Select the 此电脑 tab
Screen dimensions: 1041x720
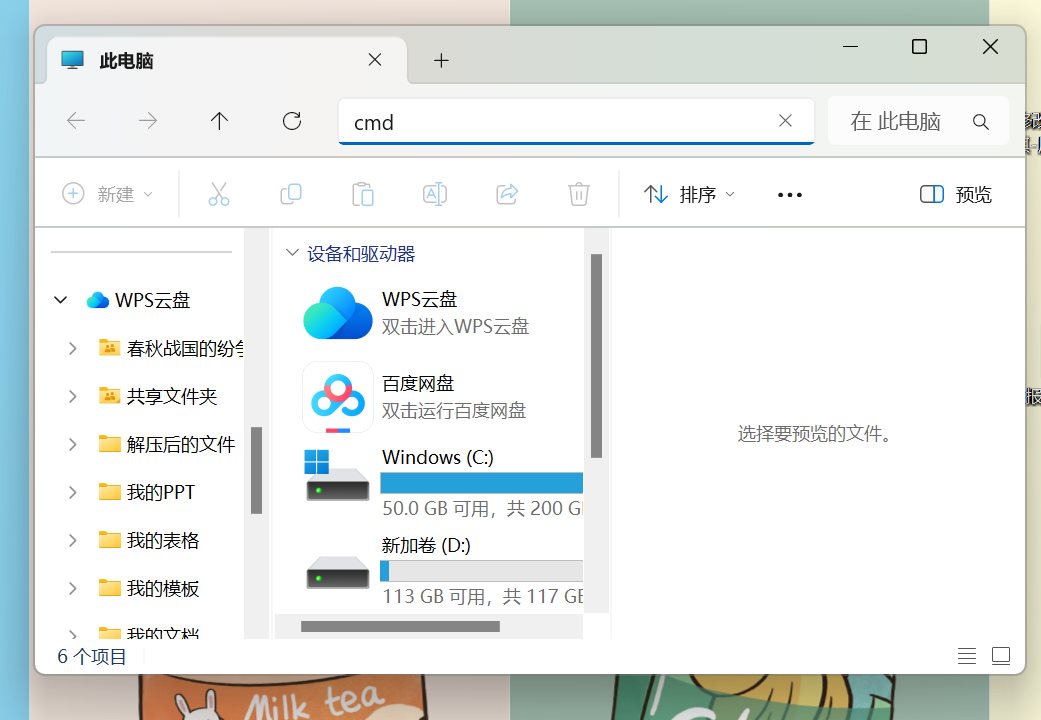226,60
